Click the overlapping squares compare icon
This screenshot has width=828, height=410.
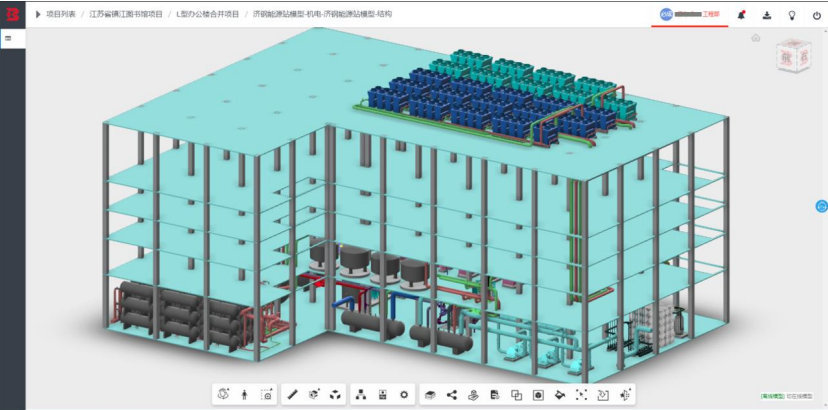tap(516, 395)
